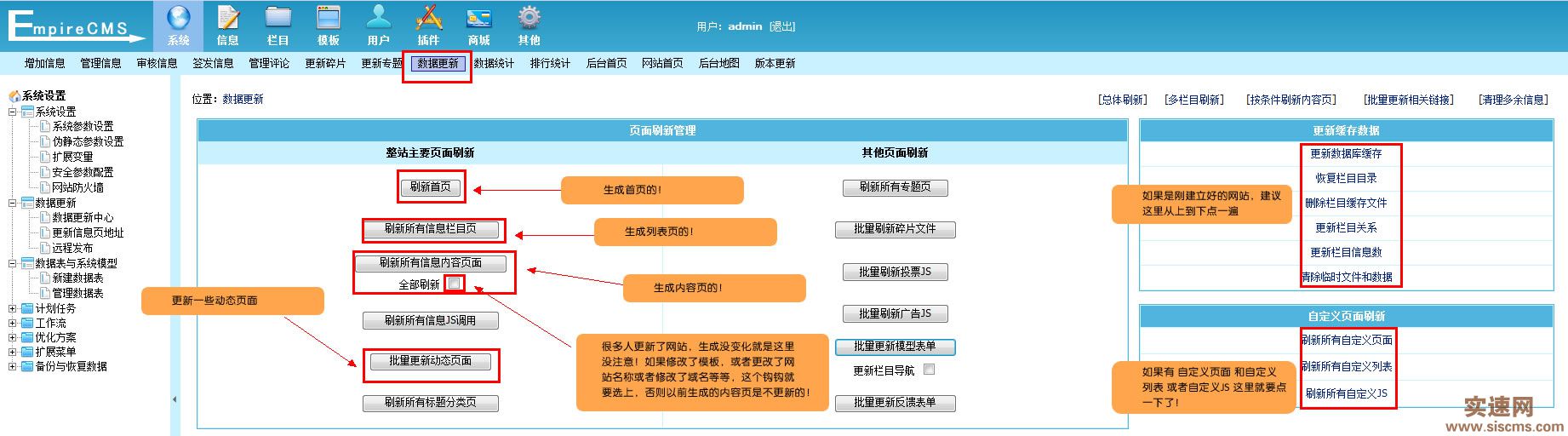Click the 刷新所有专题页 button
The image size is (1568, 436).
pyautogui.click(x=895, y=187)
